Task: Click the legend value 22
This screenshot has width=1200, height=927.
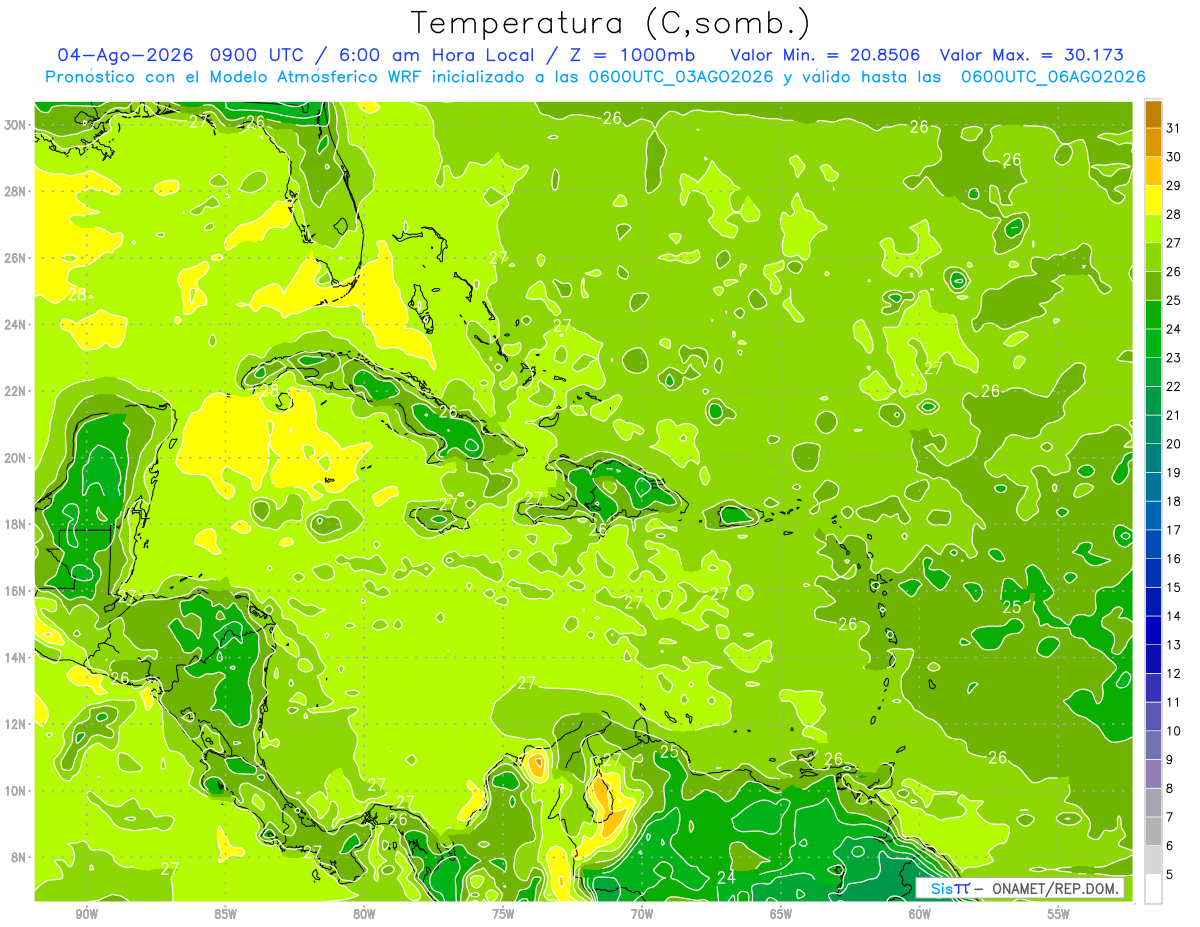Action: point(1174,387)
